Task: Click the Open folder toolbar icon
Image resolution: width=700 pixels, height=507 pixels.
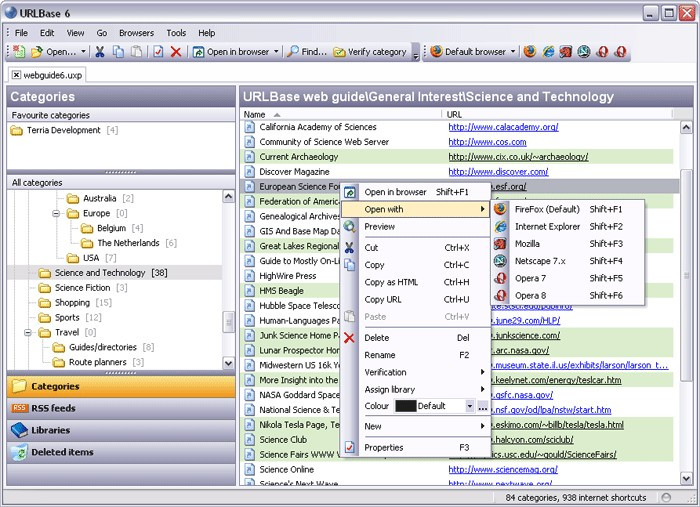Action: tap(37, 52)
